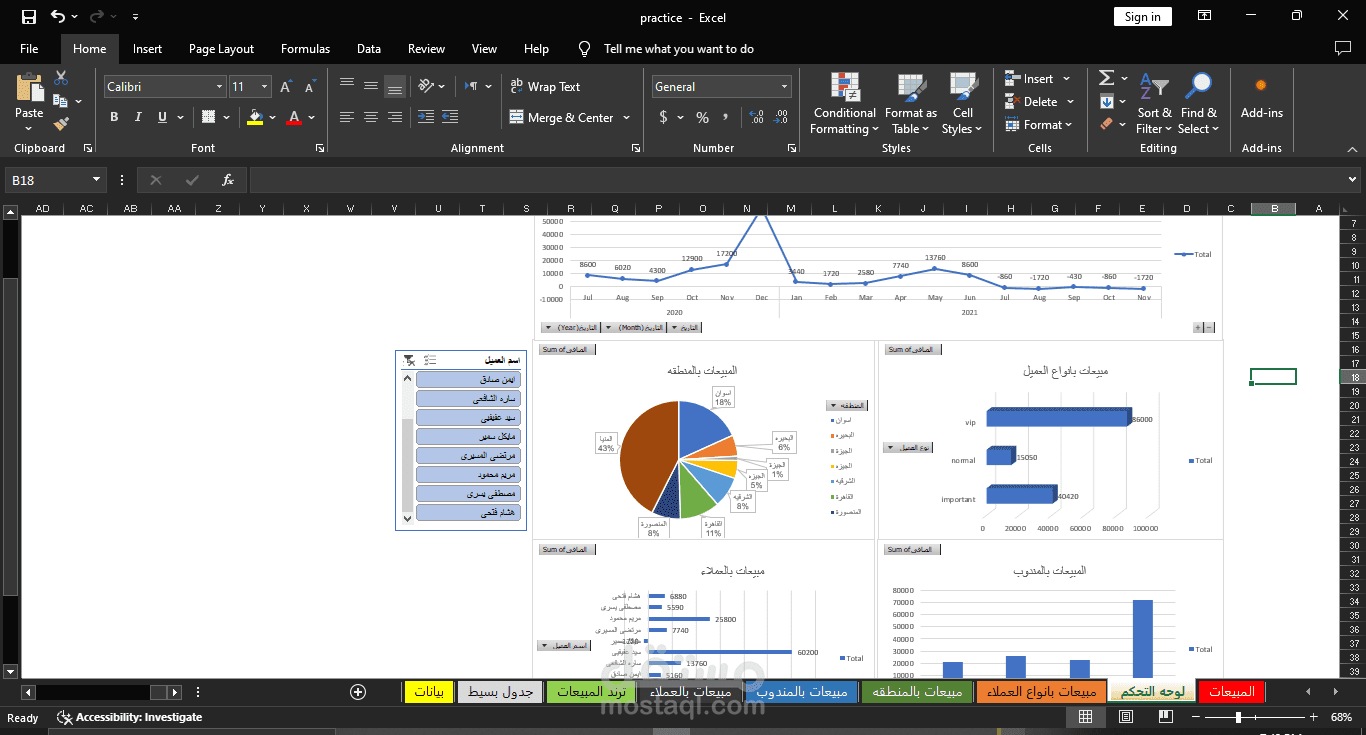The image size is (1366, 735).
Task: Expand Format as Table menu
Action: [911, 103]
